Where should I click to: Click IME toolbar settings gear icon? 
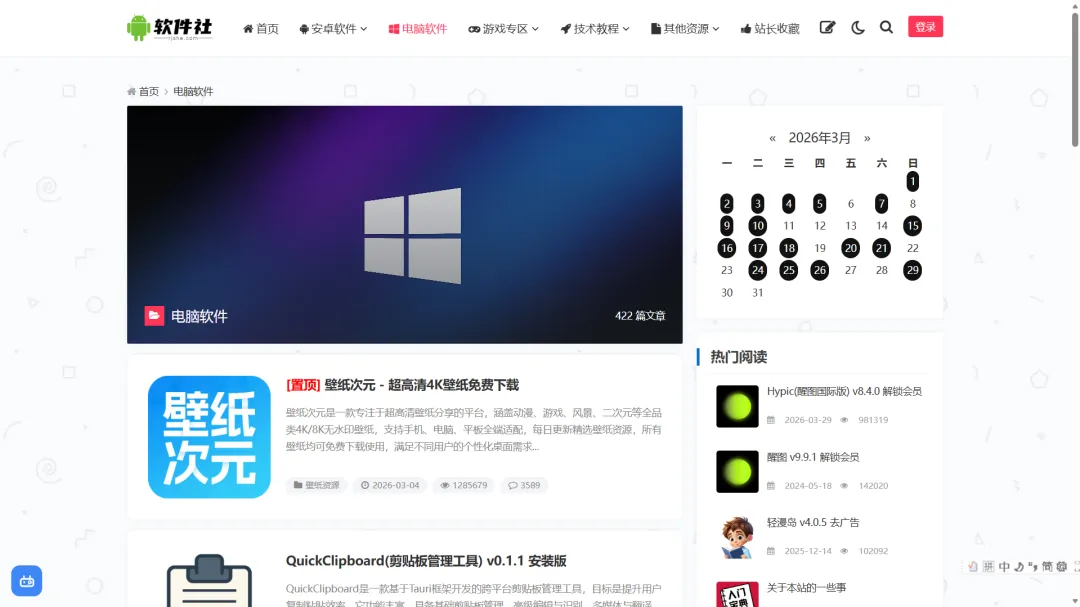[1061, 566]
